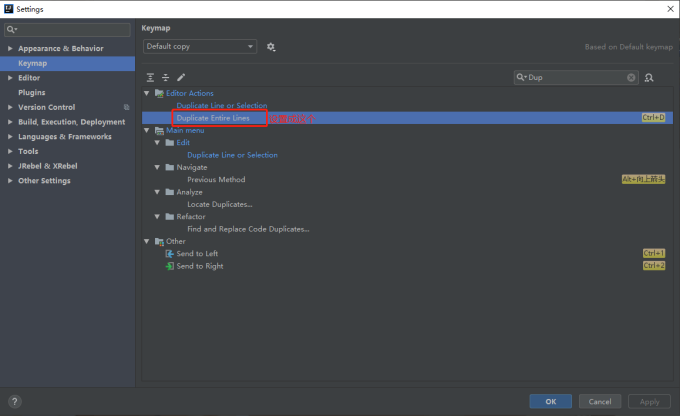Screen dimensions: 681x416
Task: Open Tools settings category
Action: 28,152
